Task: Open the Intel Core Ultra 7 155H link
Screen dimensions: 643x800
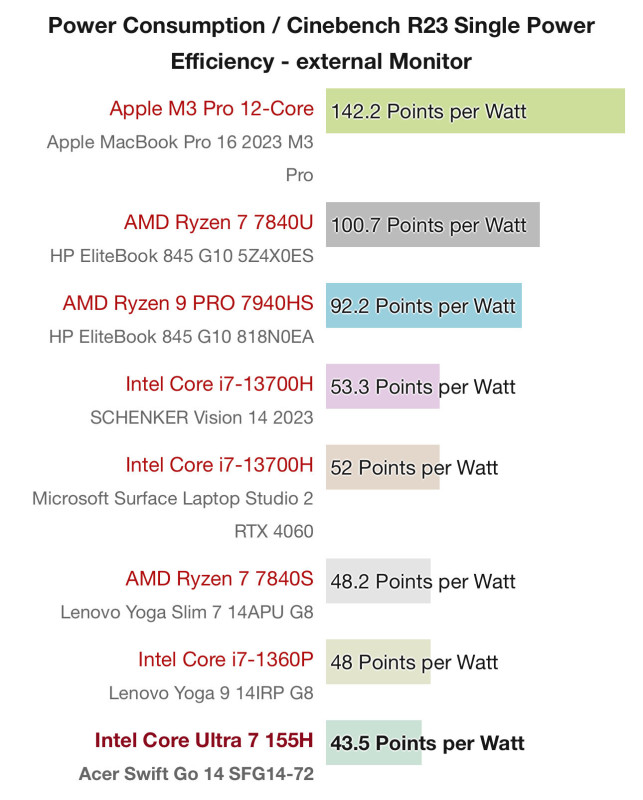Action: (x=204, y=740)
